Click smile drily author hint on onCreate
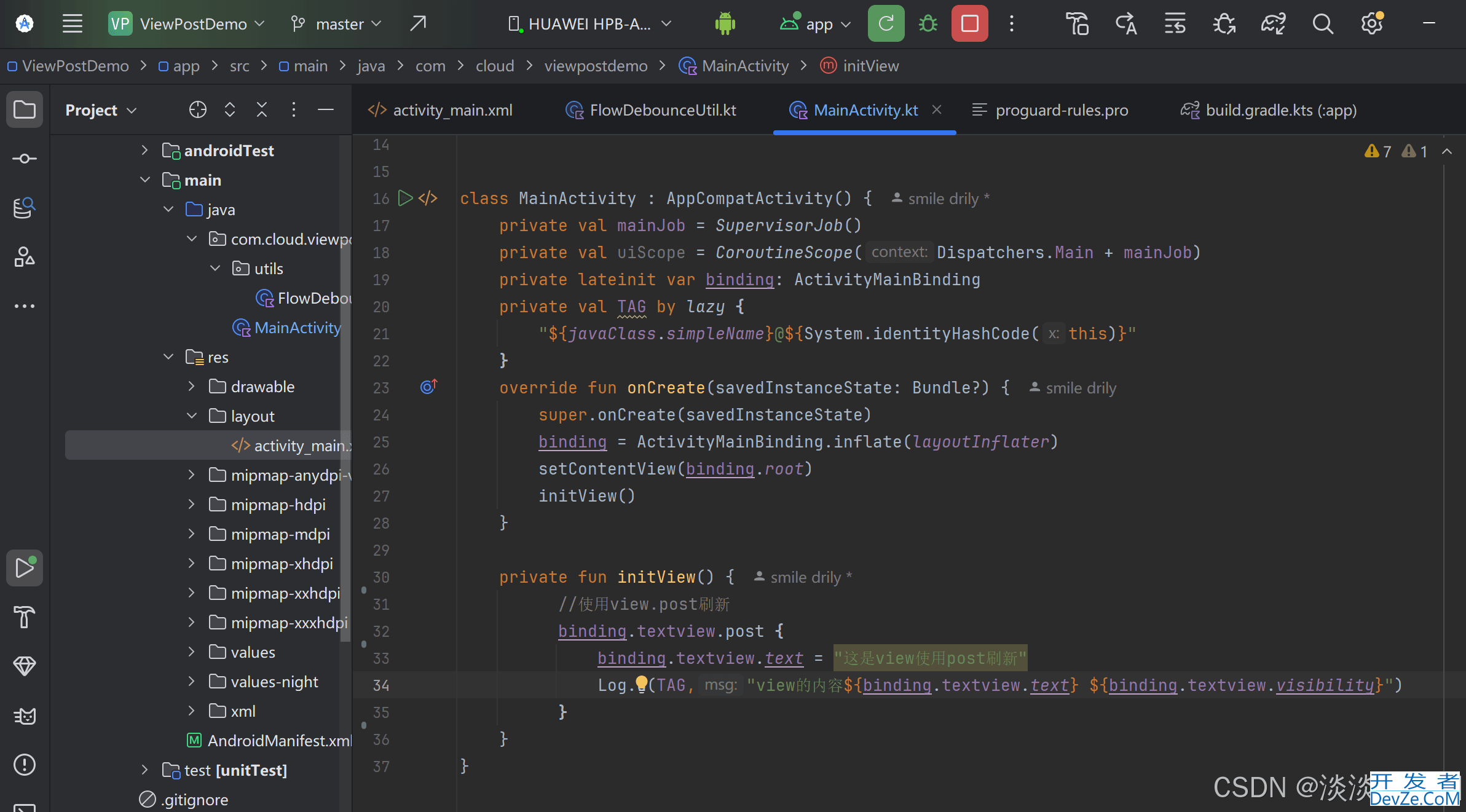This screenshot has width=1466, height=812. pyautogui.click(x=1073, y=388)
